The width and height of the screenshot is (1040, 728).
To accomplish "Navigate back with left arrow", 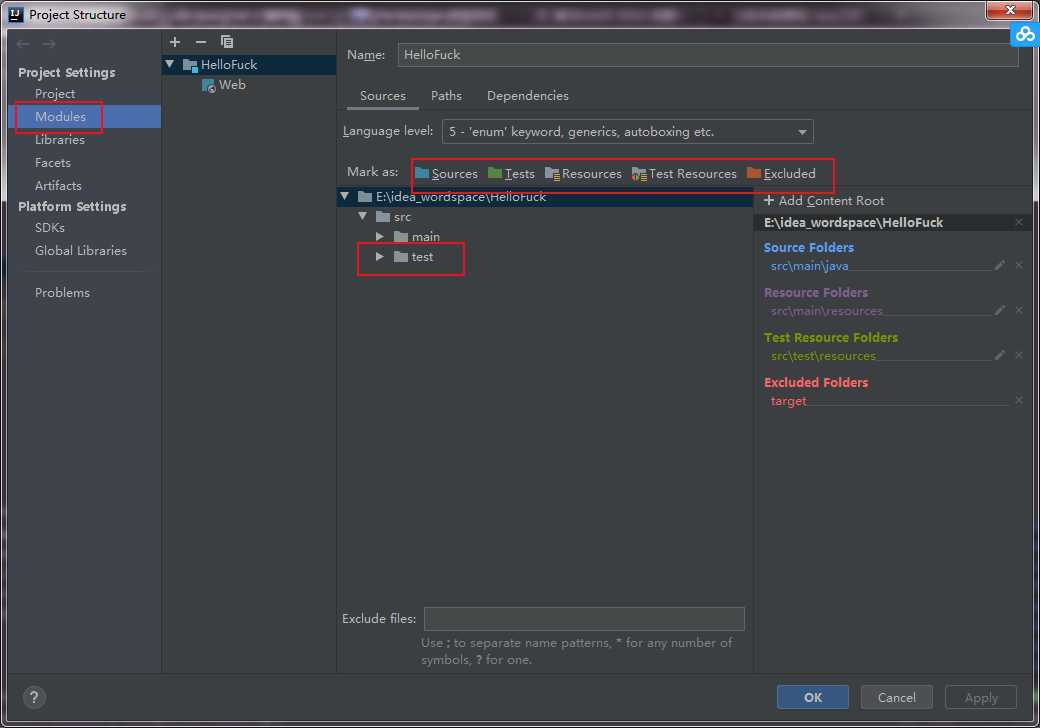I will tap(23, 44).
